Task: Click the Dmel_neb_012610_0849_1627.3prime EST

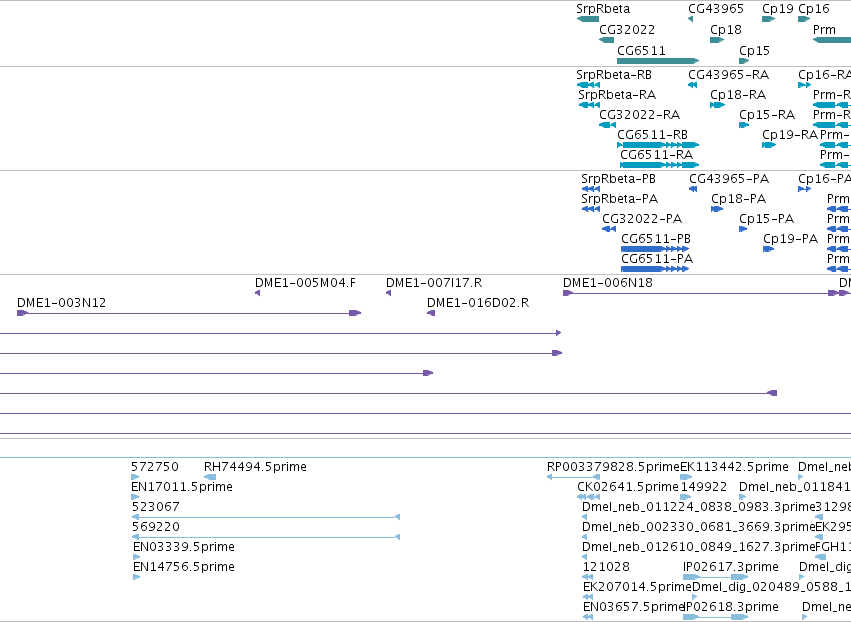Action: pyautogui.click(x=585, y=557)
